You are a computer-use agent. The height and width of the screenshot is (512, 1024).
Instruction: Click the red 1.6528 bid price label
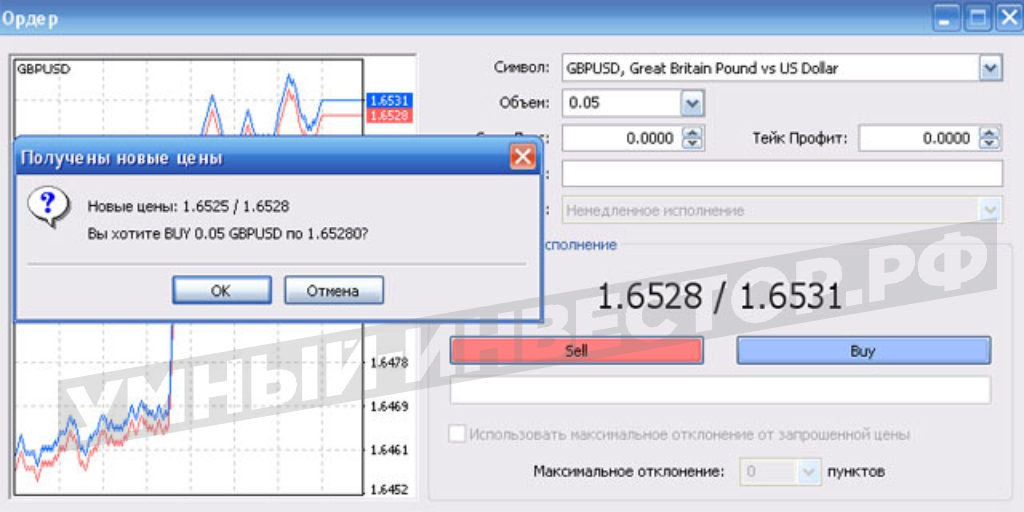pos(389,116)
